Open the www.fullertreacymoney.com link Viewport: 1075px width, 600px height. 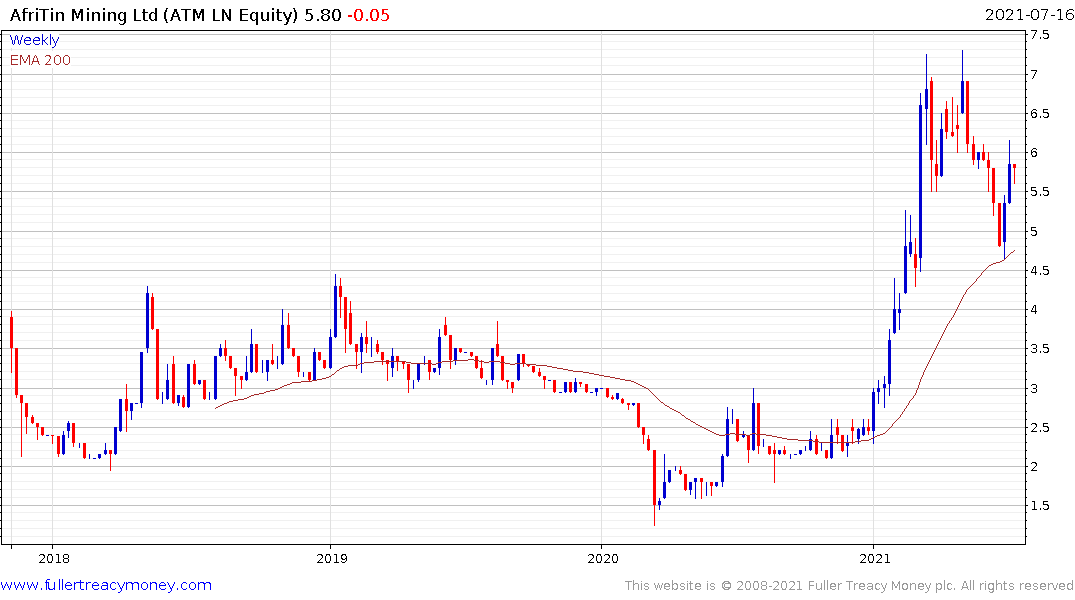point(106,585)
